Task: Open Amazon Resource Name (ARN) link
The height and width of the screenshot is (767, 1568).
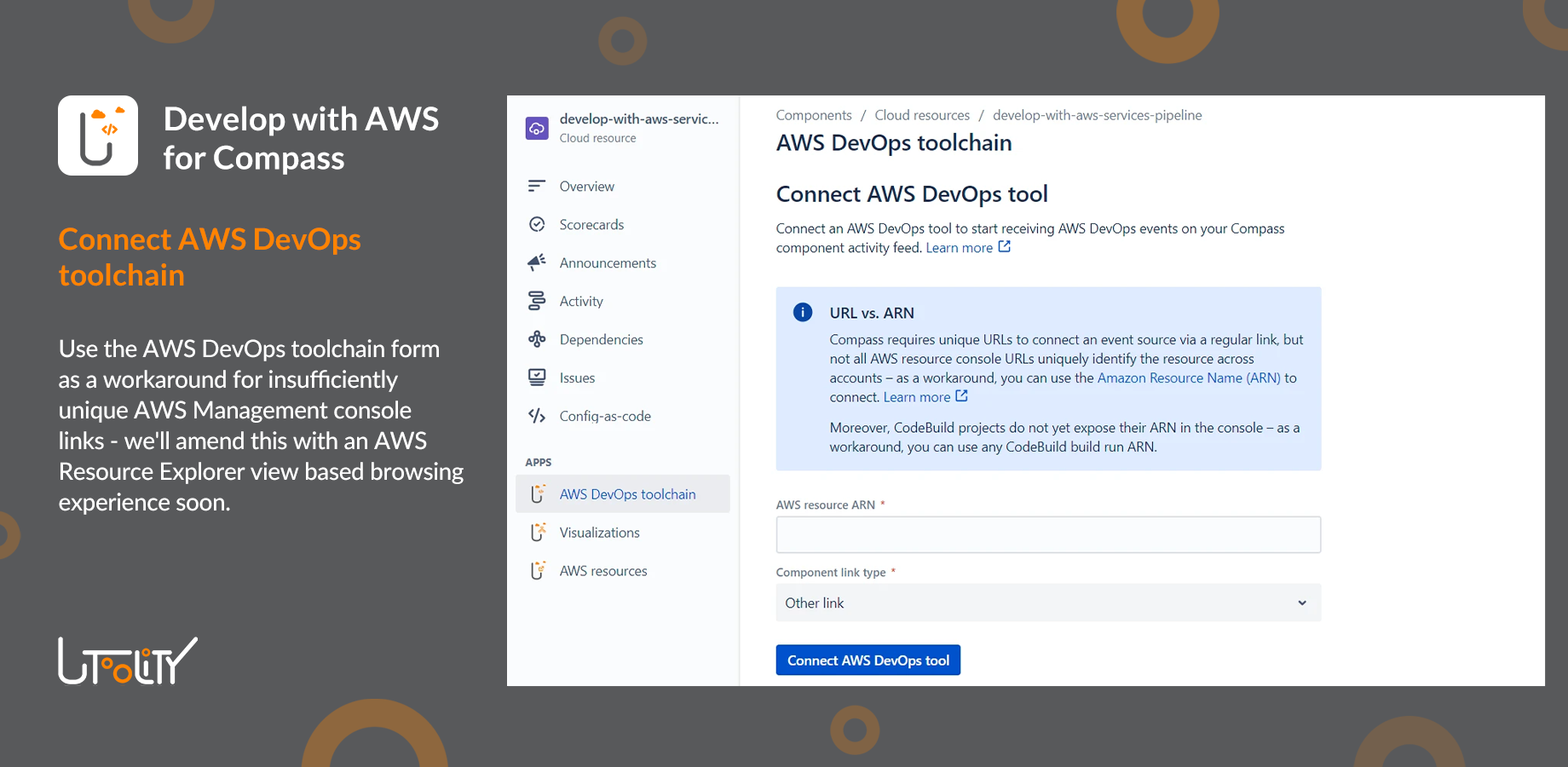Action: coord(1189,378)
